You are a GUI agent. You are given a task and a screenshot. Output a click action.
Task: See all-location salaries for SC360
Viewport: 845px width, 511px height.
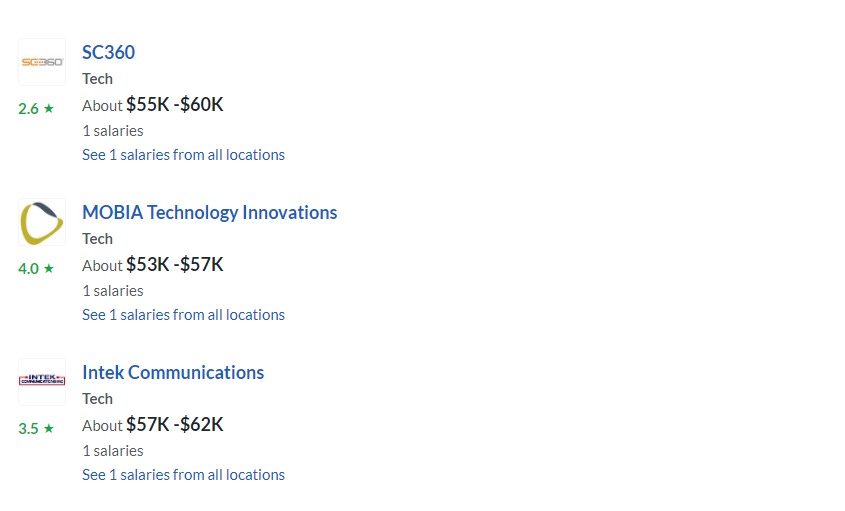(x=183, y=155)
